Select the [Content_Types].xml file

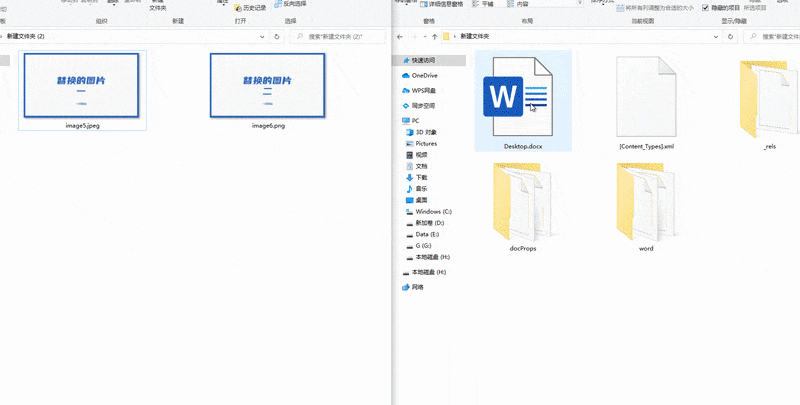click(646, 101)
